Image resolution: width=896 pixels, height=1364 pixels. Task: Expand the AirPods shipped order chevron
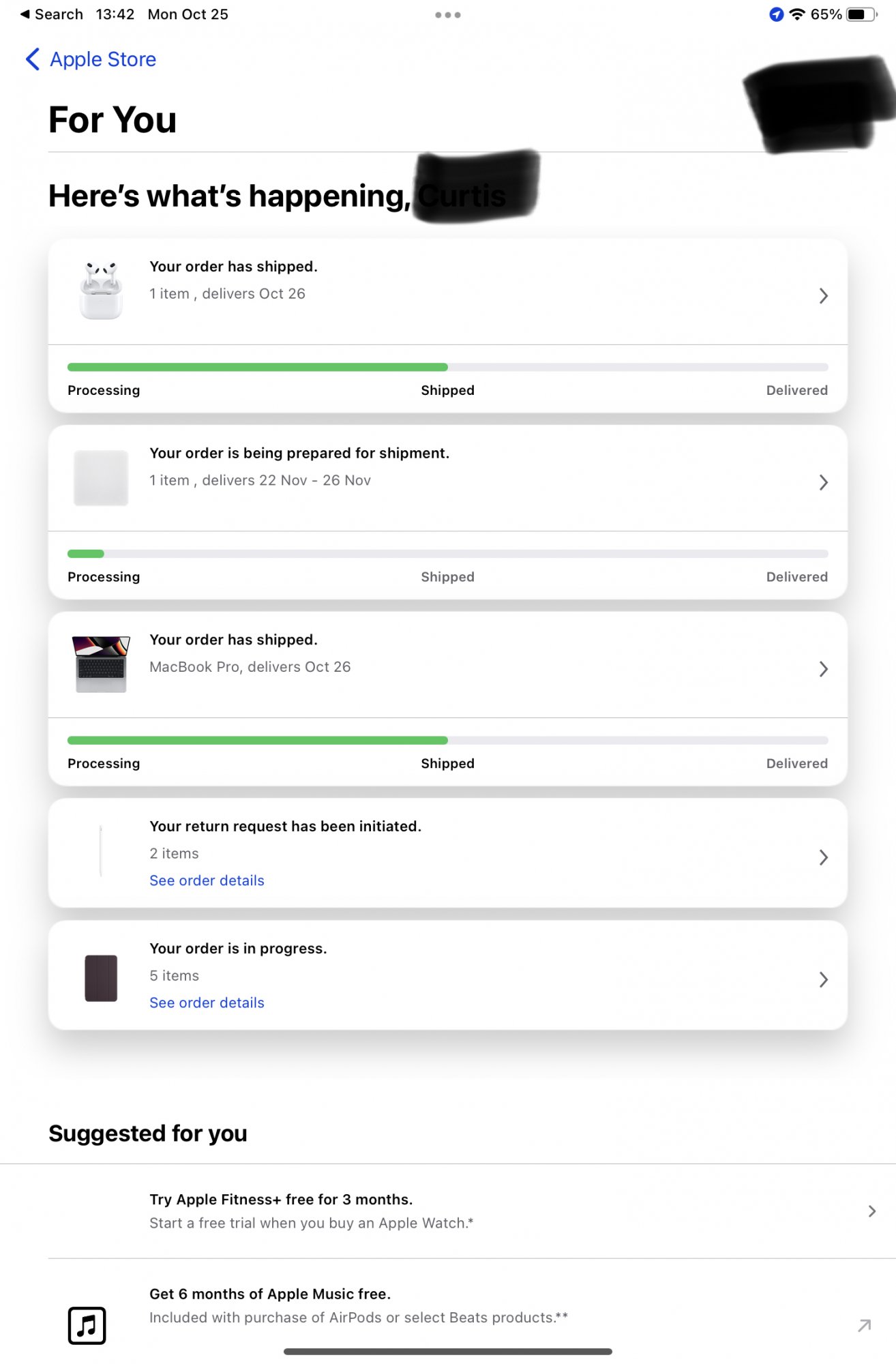click(x=823, y=295)
